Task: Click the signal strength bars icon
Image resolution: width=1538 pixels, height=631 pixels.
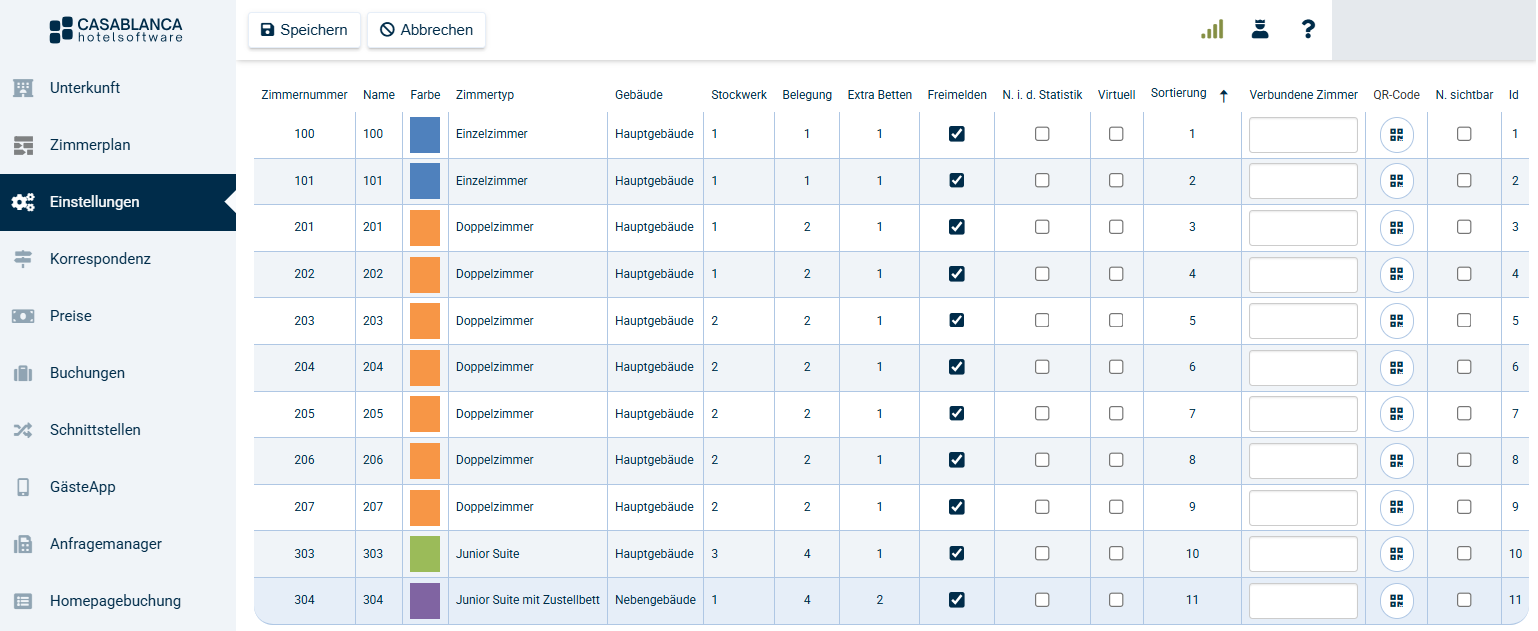Action: click(x=1212, y=30)
